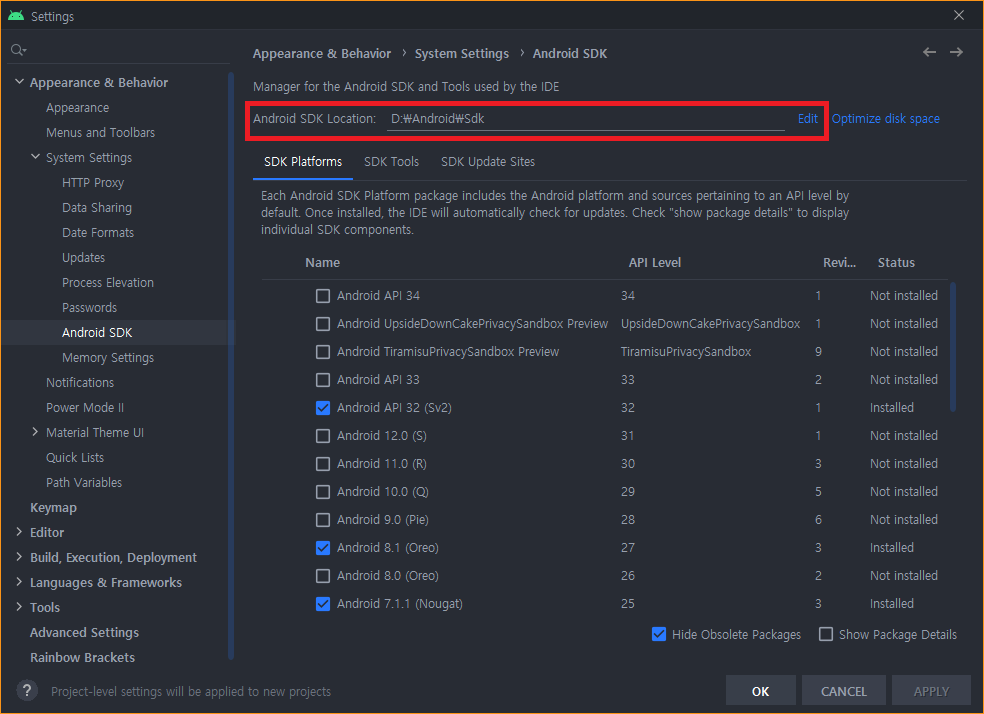The width and height of the screenshot is (984, 714).
Task: Uncheck Android 7.1.1 (Nougat) checkbox
Action: [323, 604]
